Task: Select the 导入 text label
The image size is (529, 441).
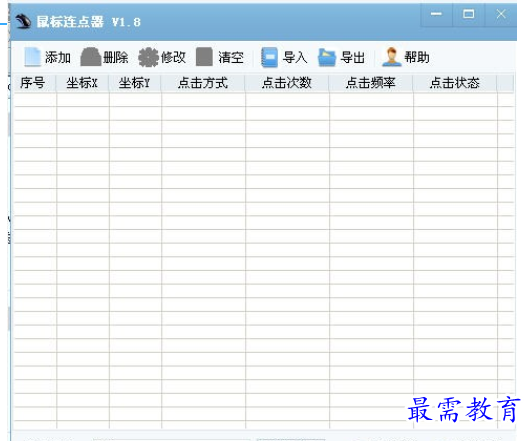Action: click(295, 57)
